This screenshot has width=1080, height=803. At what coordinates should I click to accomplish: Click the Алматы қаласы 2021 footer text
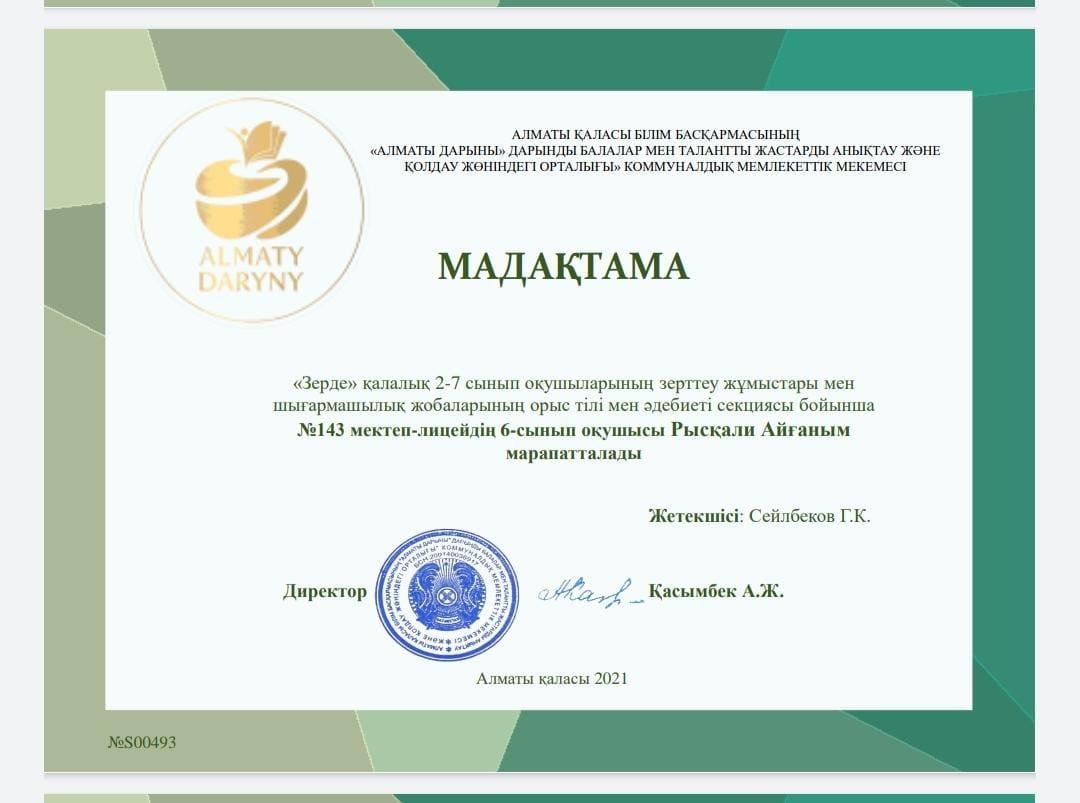coord(552,679)
